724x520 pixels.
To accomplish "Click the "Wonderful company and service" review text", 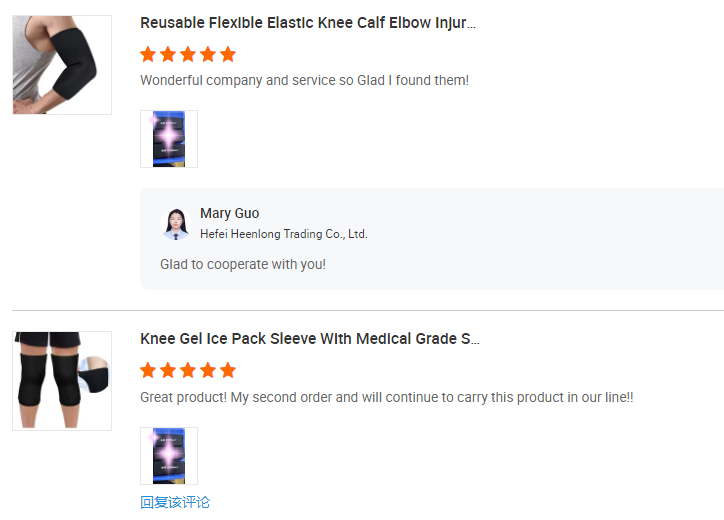I will [x=304, y=80].
